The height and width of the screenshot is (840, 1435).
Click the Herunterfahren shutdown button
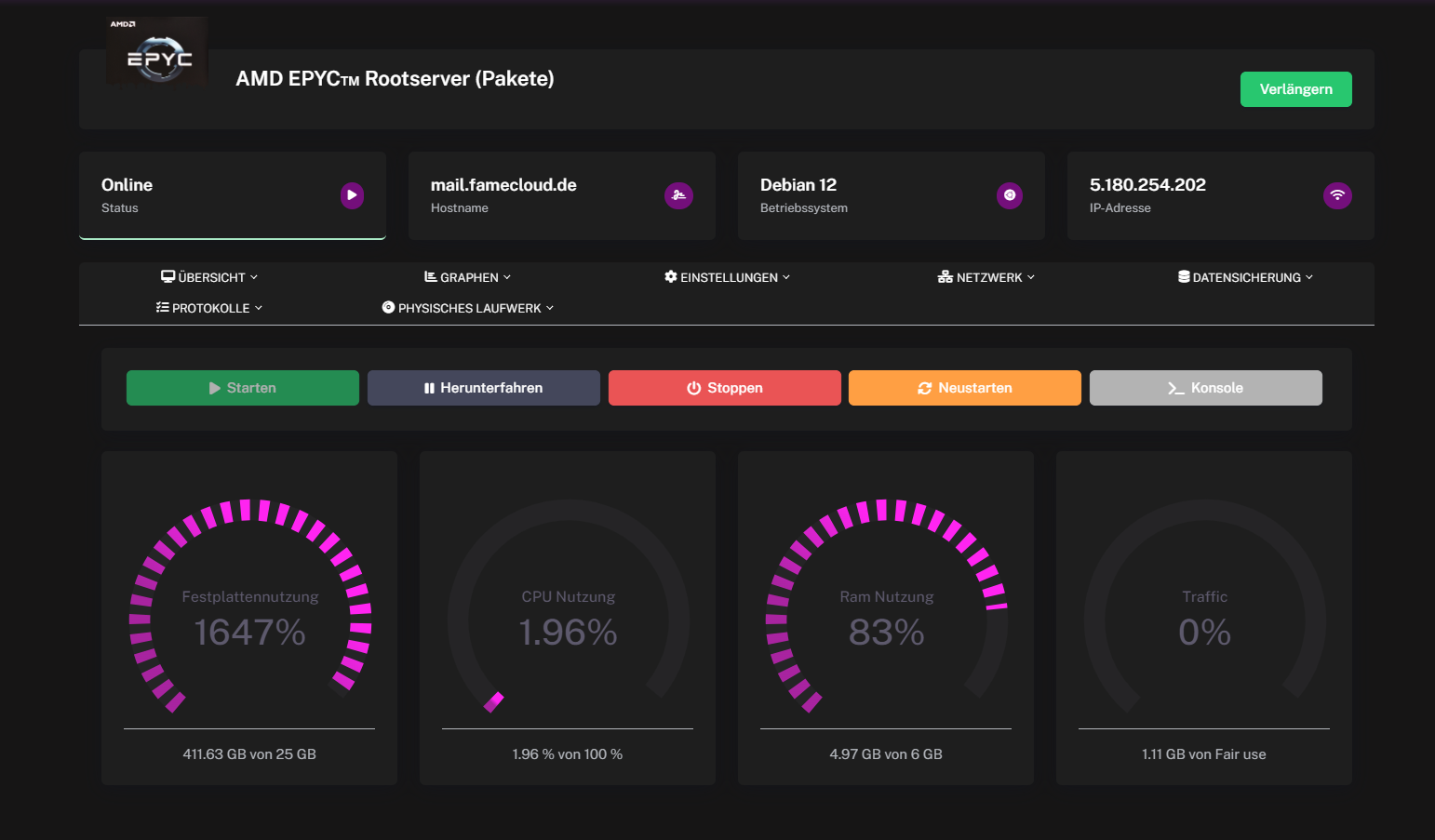pos(483,388)
